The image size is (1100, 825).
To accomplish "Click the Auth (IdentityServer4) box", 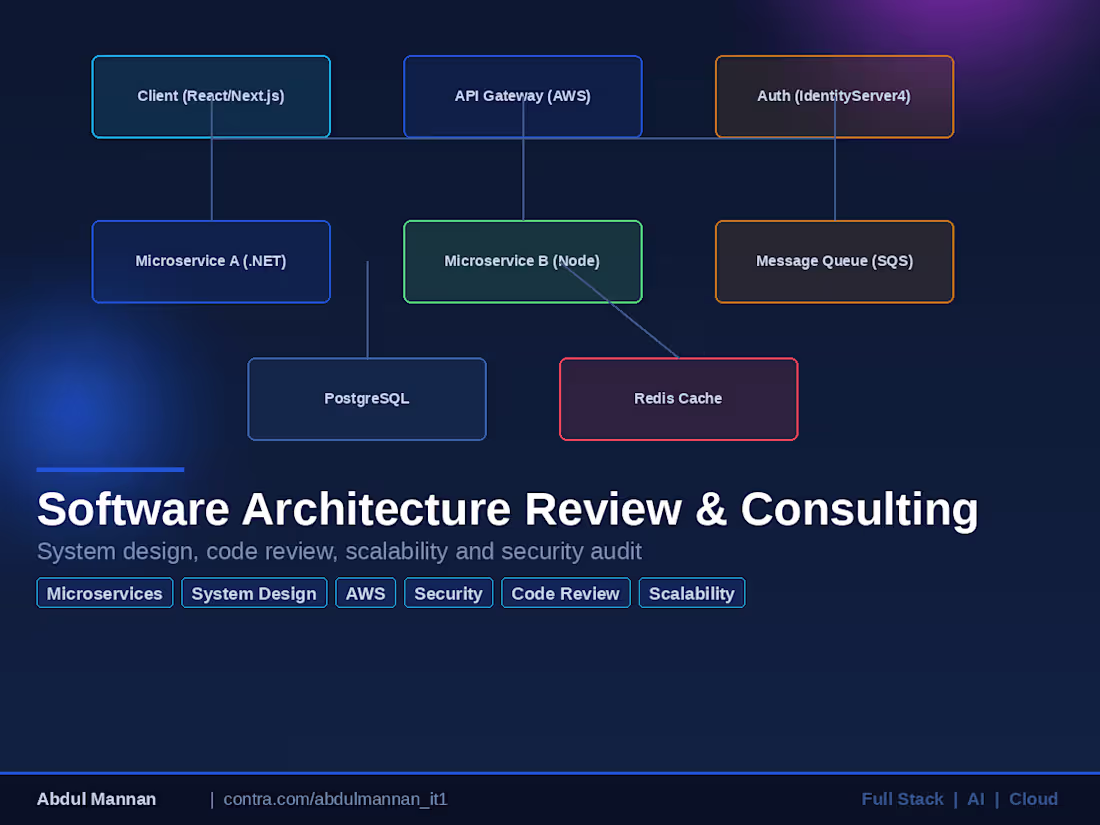I will pyautogui.click(x=834, y=96).
